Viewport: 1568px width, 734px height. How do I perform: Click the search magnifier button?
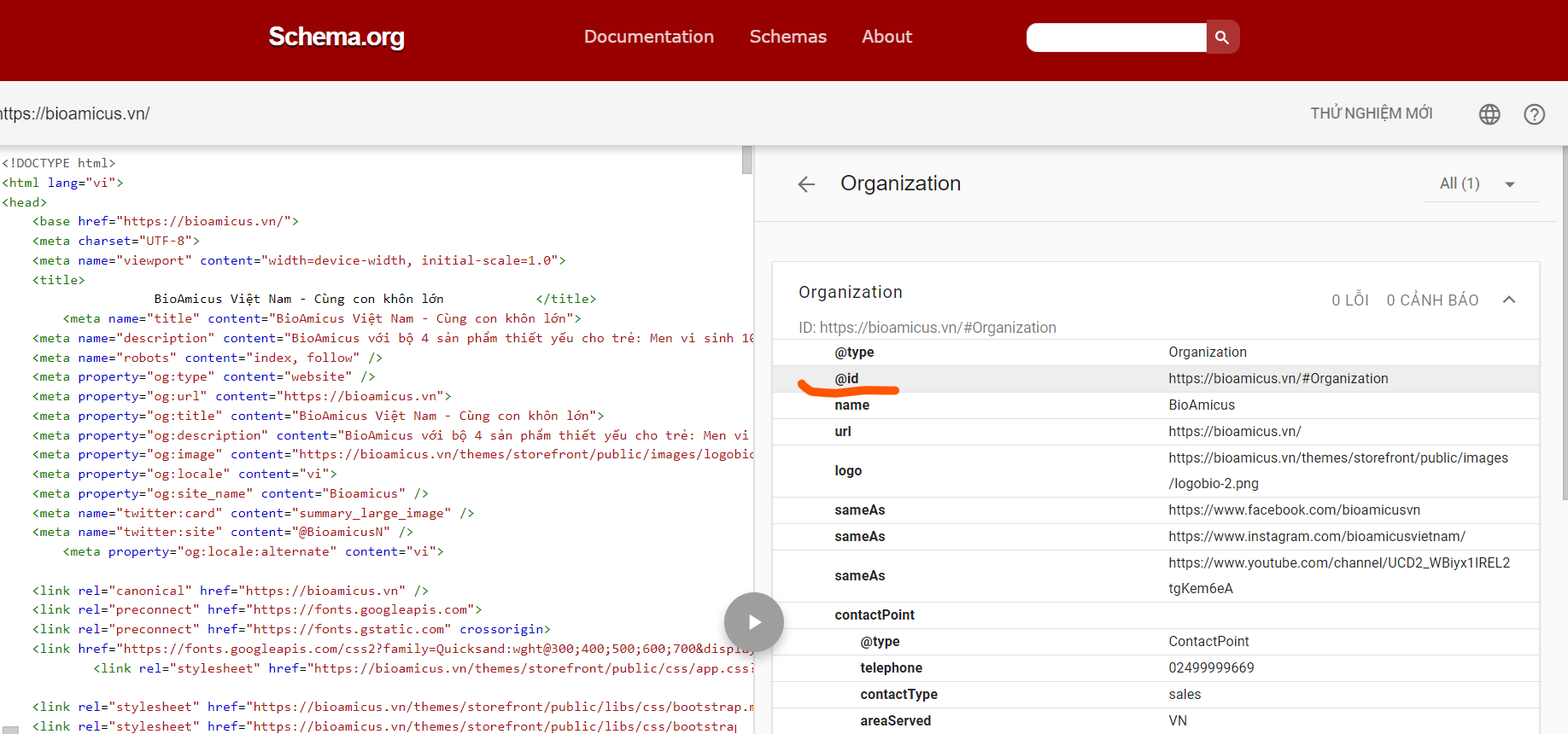point(1222,38)
